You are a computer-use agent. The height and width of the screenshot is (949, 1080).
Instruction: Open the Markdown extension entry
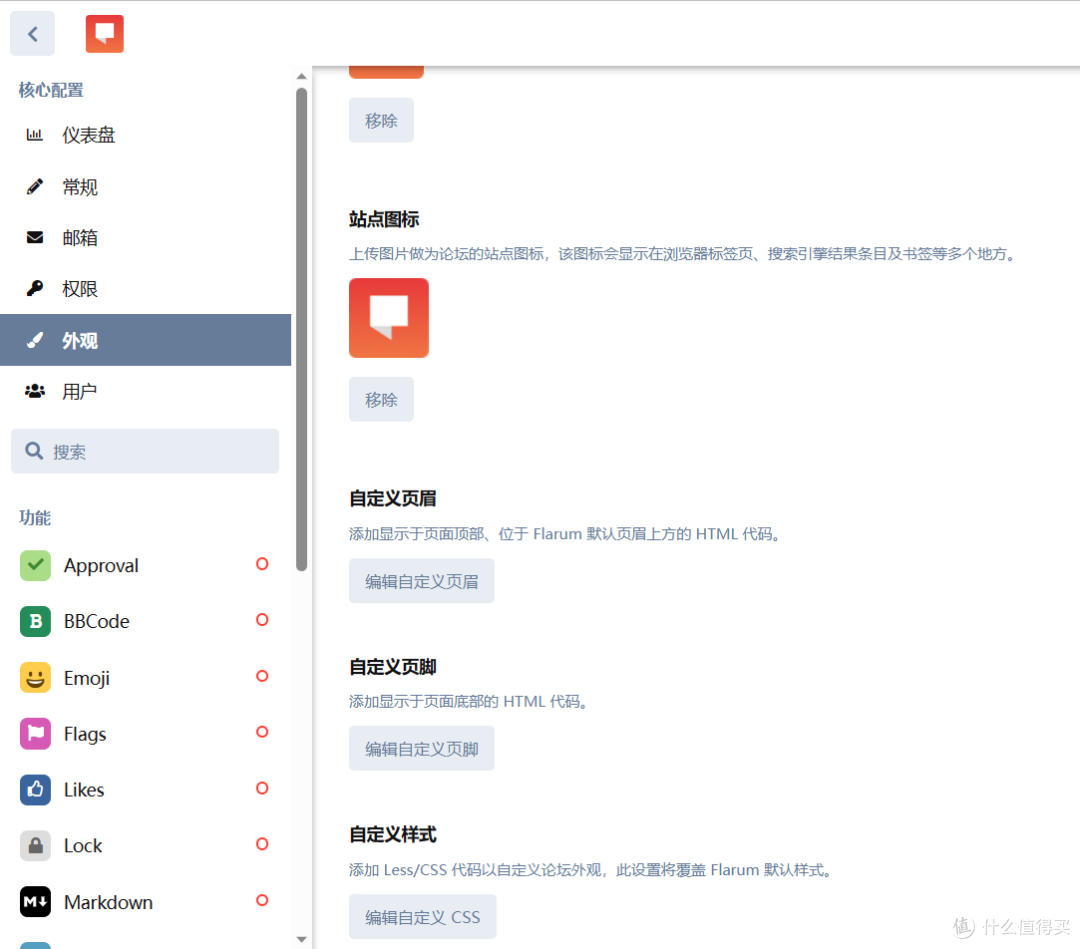tap(145, 902)
